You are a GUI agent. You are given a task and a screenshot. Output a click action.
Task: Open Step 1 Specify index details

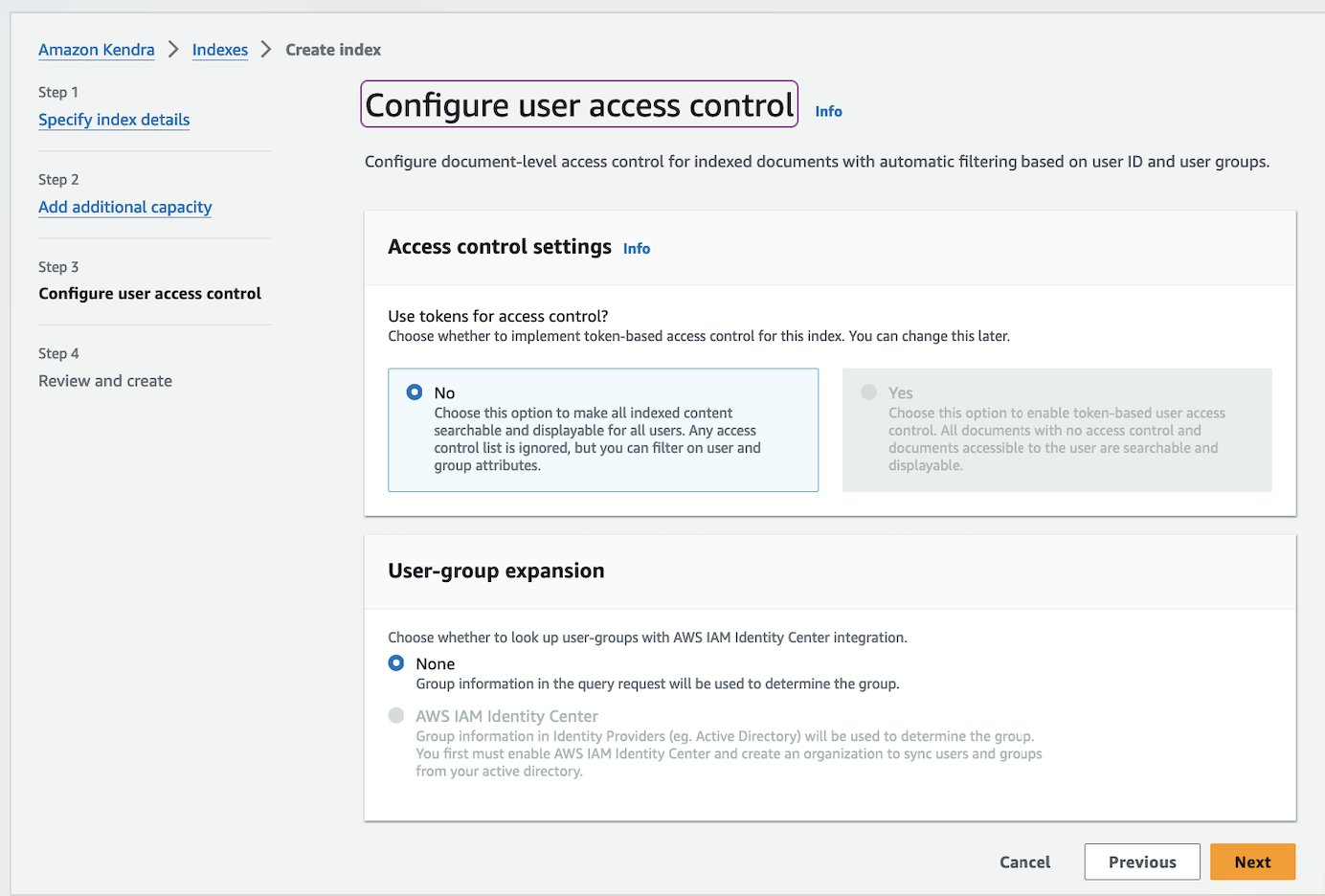coord(114,120)
